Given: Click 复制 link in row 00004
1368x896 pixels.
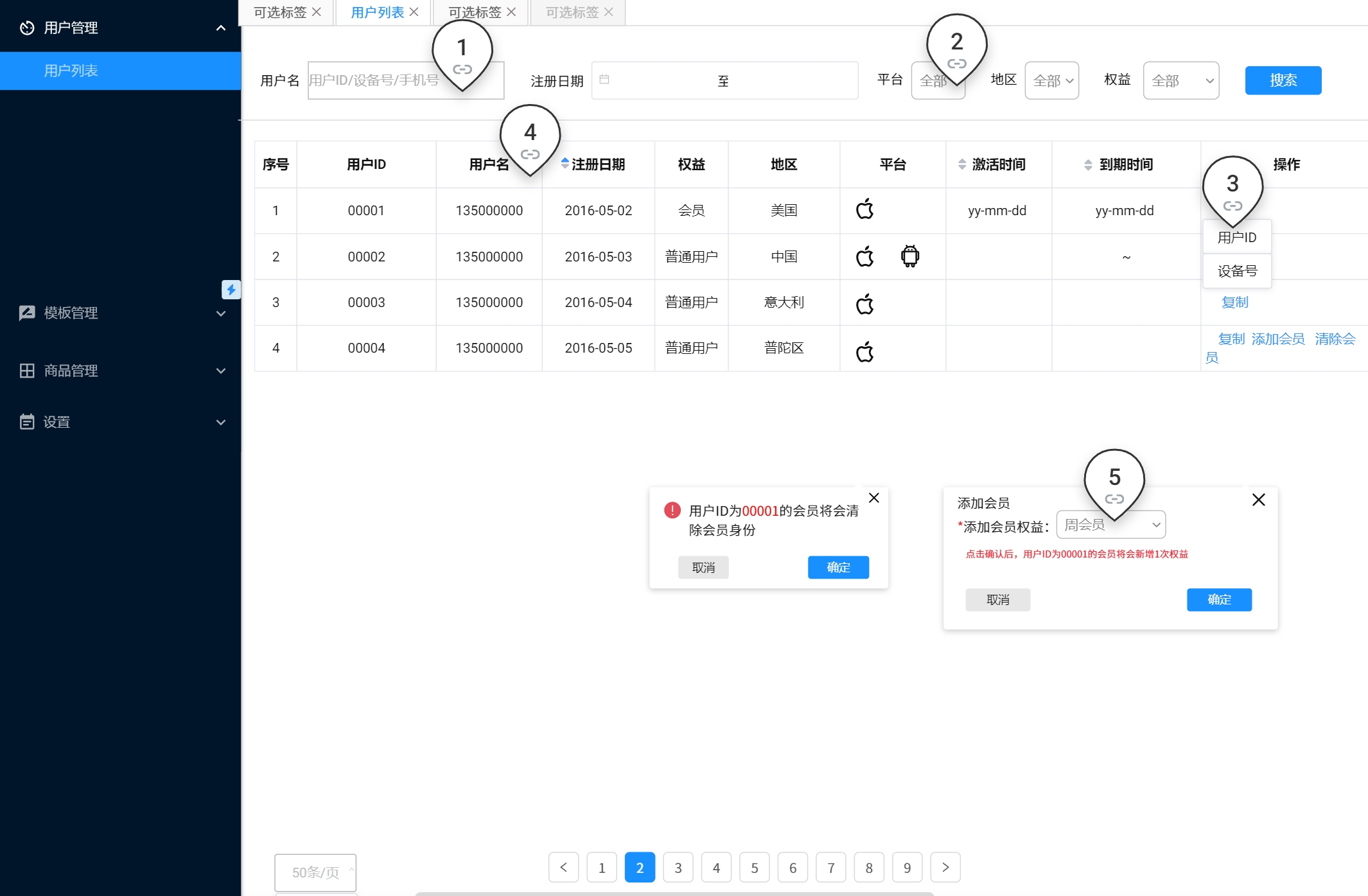Looking at the screenshot, I should point(1231,338).
